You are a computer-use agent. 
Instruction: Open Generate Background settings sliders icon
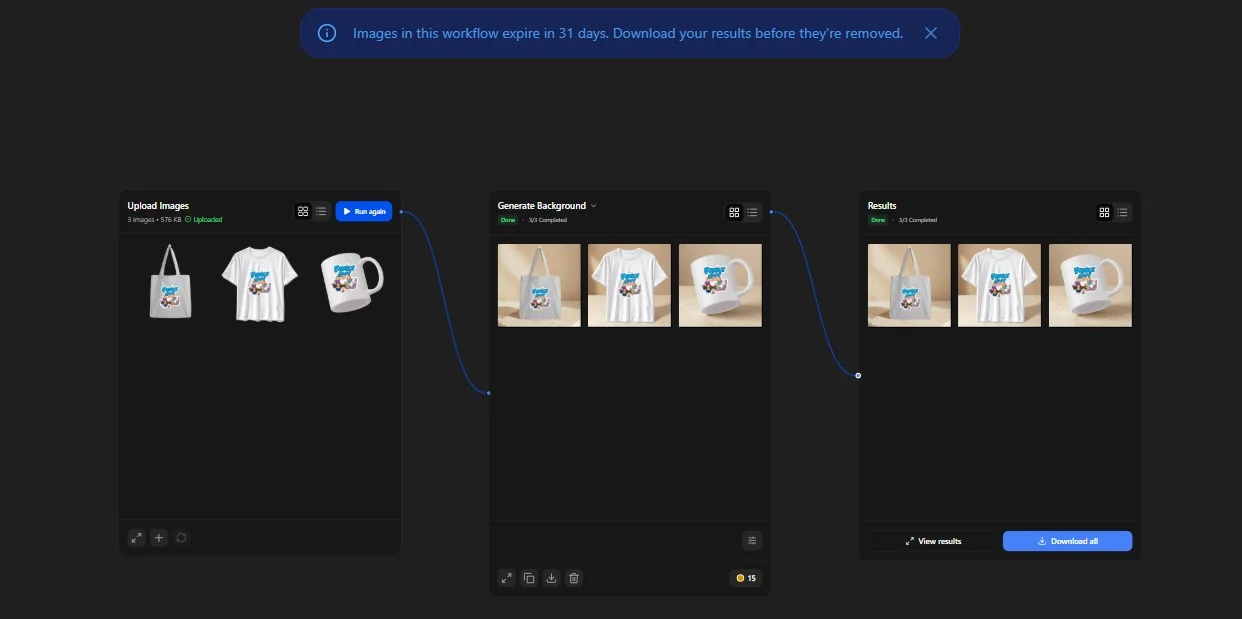[752, 541]
